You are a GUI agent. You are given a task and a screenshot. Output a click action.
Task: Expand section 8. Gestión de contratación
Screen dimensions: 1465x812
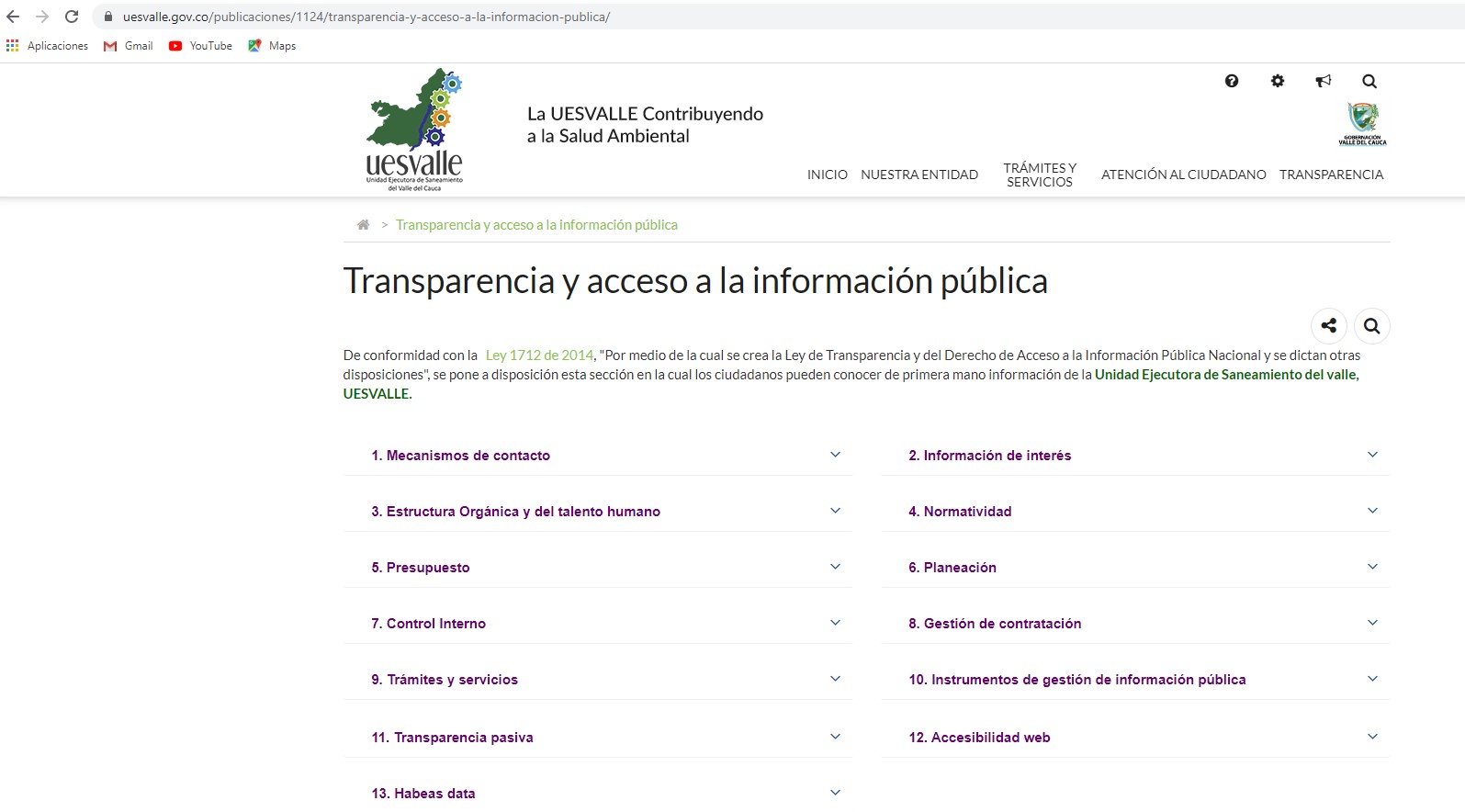click(1135, 623)
